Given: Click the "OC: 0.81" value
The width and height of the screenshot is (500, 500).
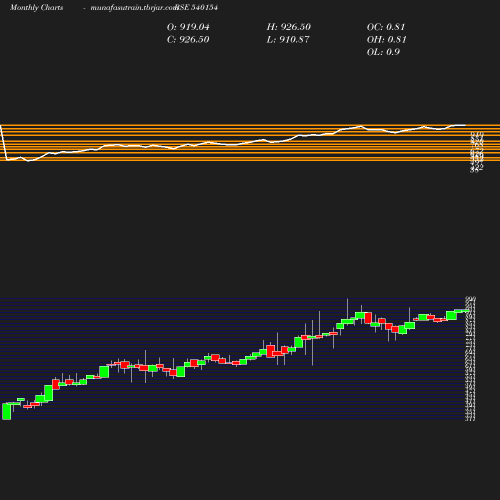Looking at the screenshot, I should pos(386,27).
